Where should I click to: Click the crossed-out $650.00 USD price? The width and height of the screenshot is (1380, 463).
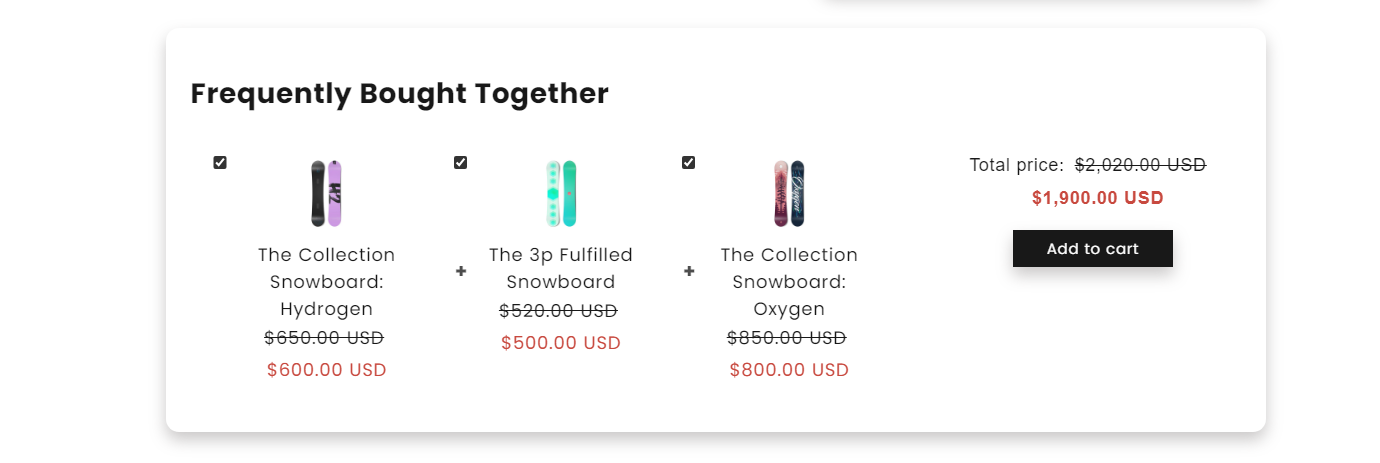(x=324, y=338)
